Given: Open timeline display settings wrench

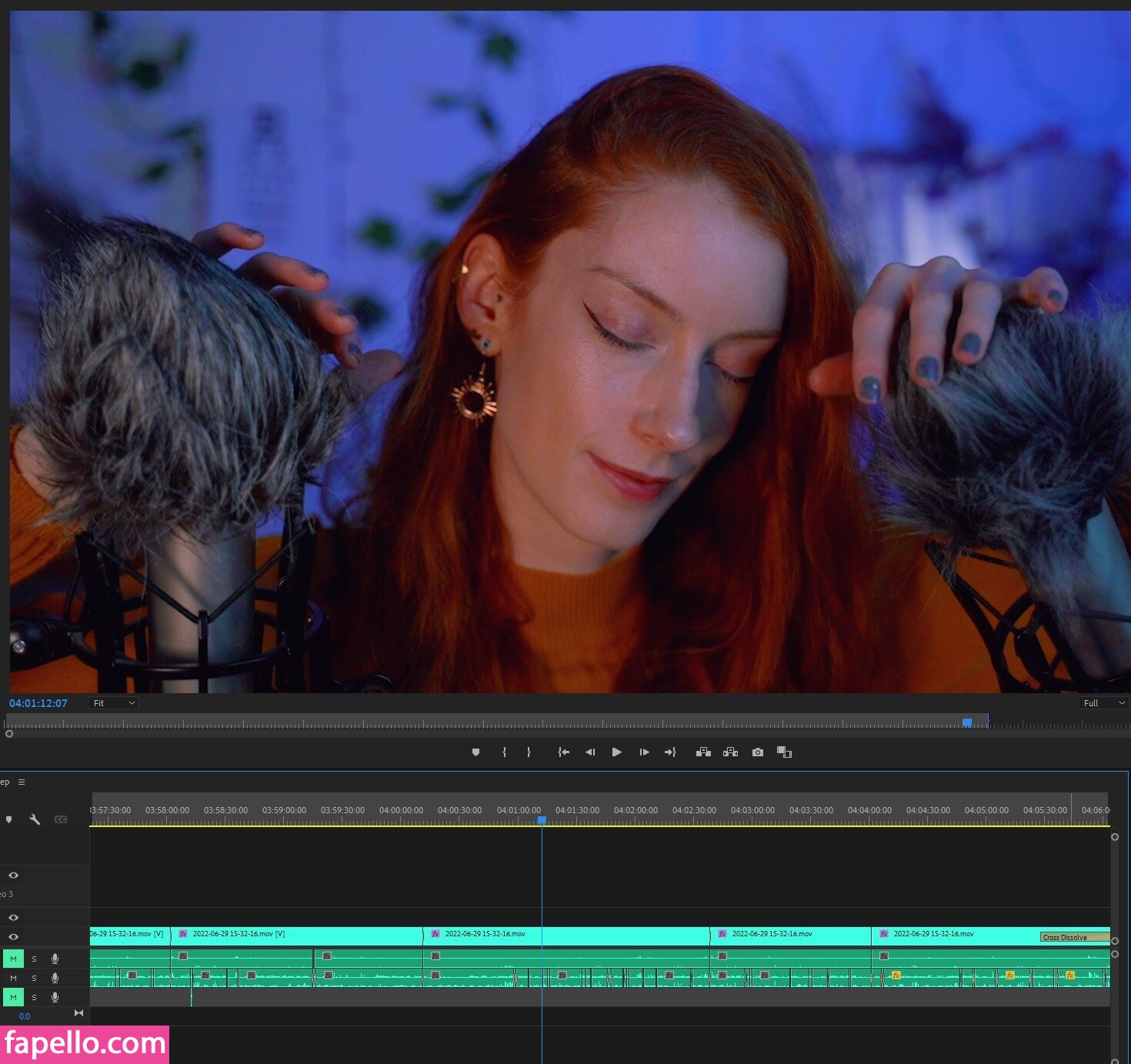Looking at the screenshot, I should [x=35, y=819].
